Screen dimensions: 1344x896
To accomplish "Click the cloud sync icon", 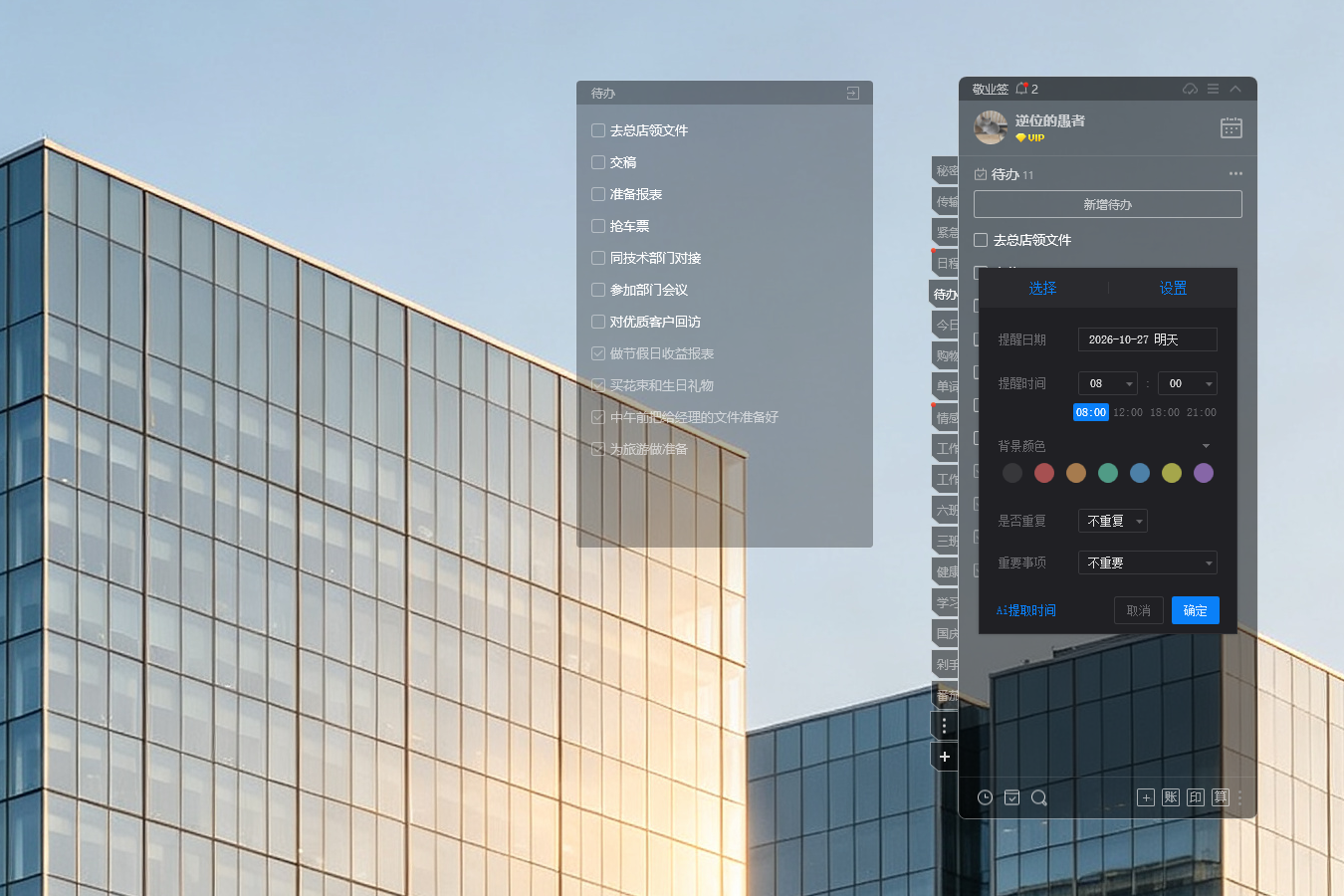I will (x=1190, y=89).
